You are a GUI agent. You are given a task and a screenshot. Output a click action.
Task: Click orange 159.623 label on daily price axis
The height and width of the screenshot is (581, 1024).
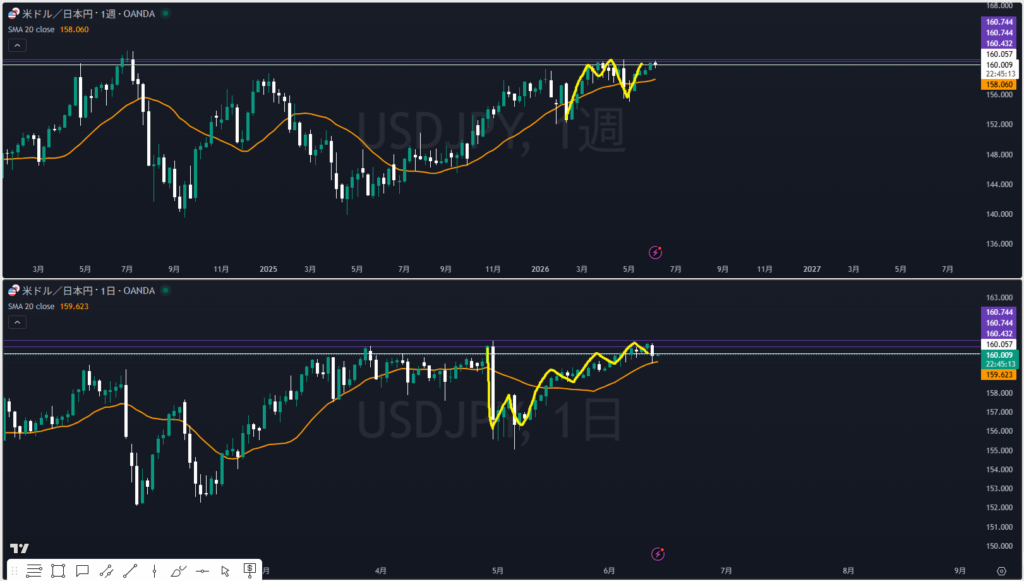(x=999, y=375)
